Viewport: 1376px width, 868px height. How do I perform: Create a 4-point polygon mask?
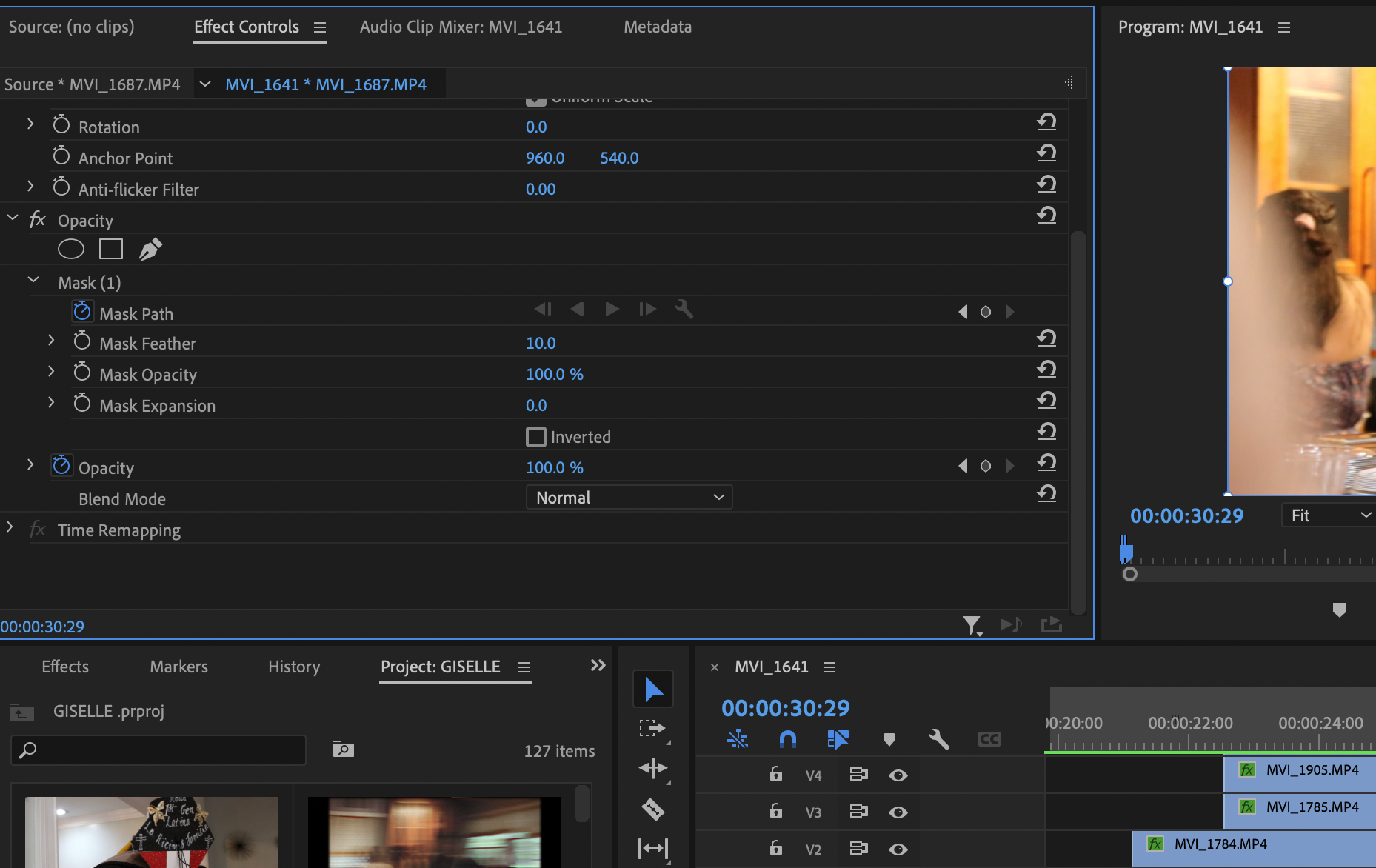coord(110,249)
